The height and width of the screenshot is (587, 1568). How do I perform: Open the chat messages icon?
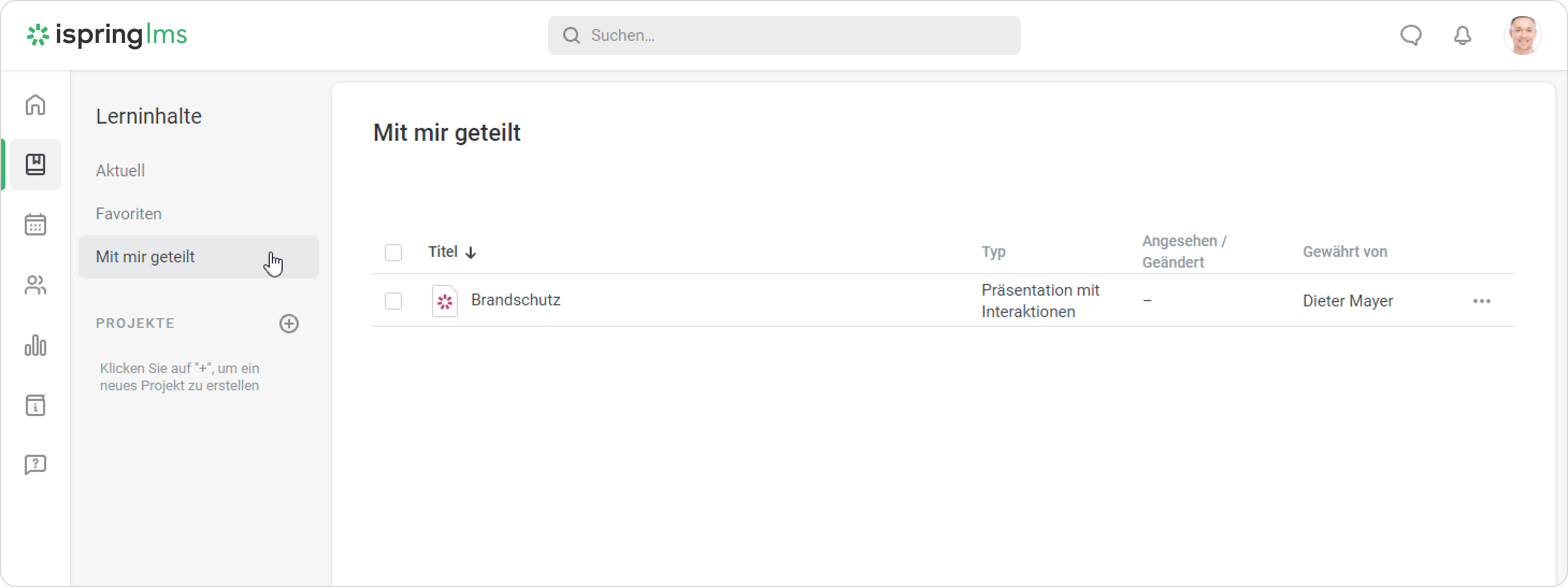pyautogui.click(x=1411, y=35)
